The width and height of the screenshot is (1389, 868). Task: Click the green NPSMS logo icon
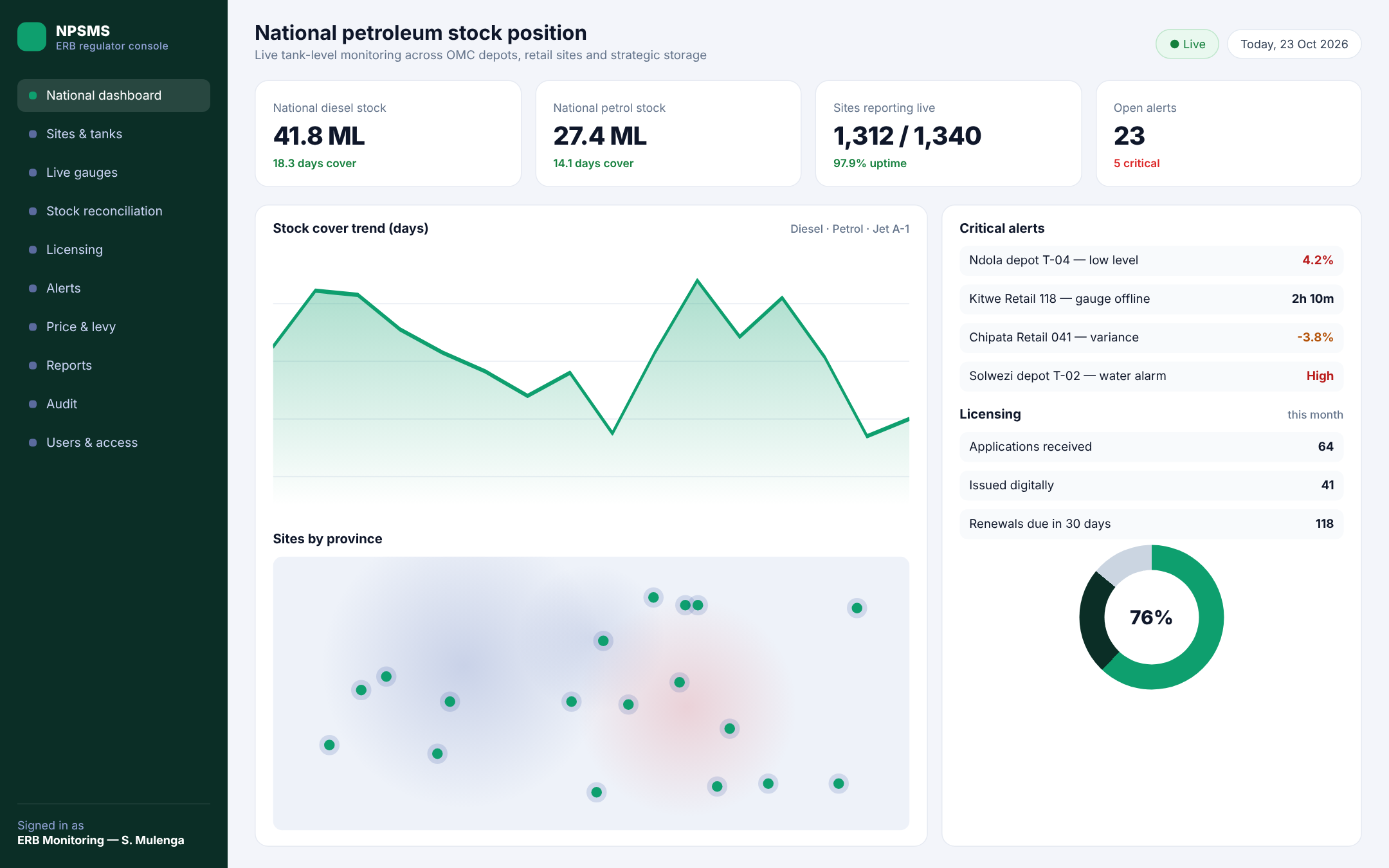[x=32, y=37]
